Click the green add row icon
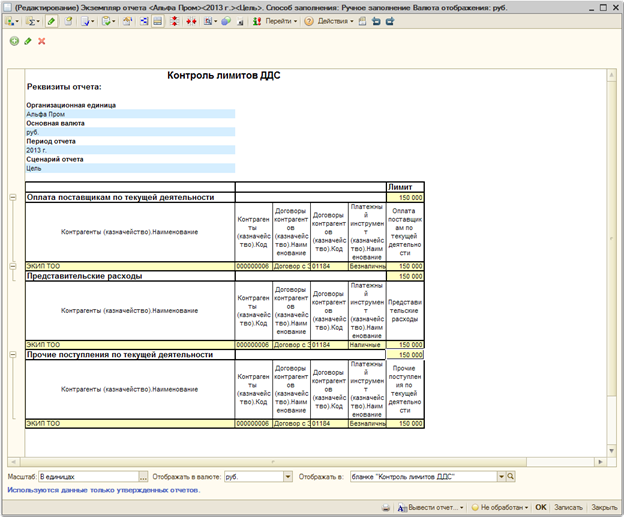This screenshot has height=517, width=624. (x=13, y=41)
